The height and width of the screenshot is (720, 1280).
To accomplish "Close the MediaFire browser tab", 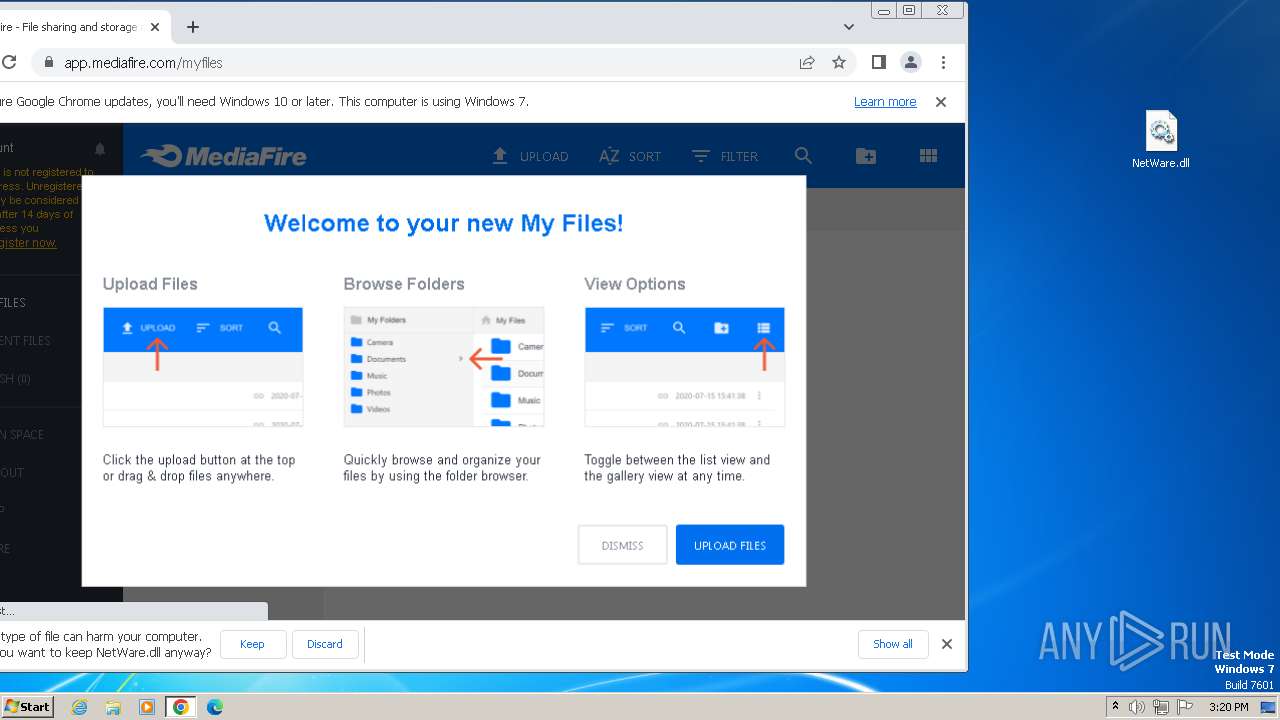I will pos(155,27).
